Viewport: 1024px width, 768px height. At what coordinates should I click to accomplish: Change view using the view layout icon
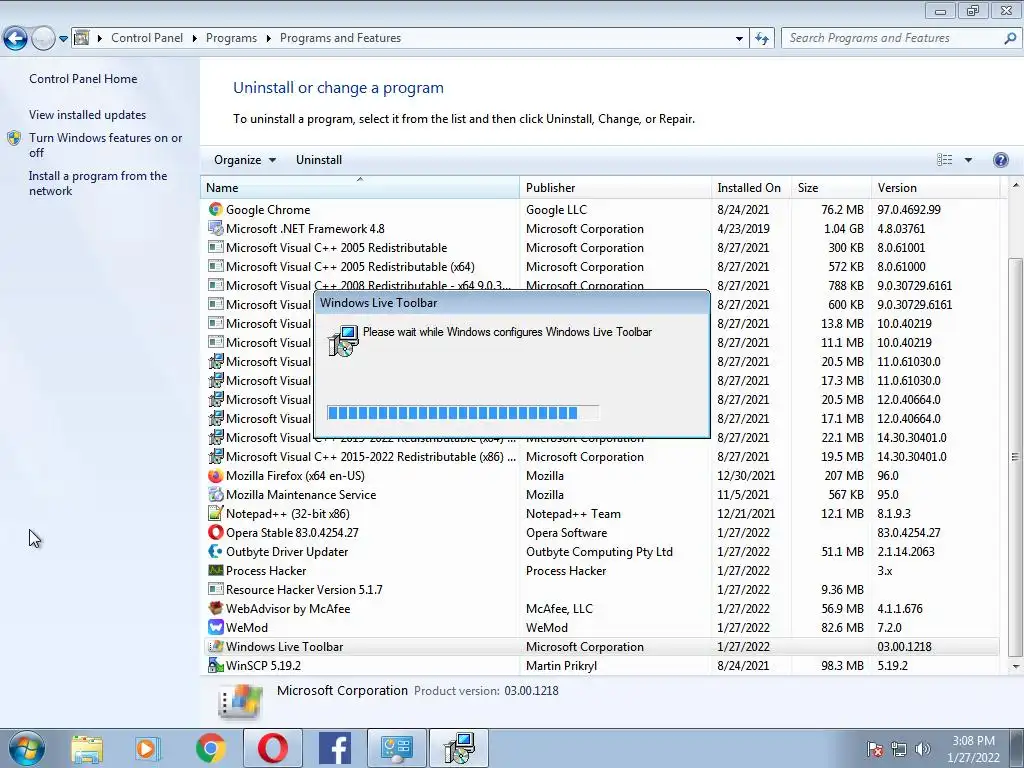(x=944, y=160)
